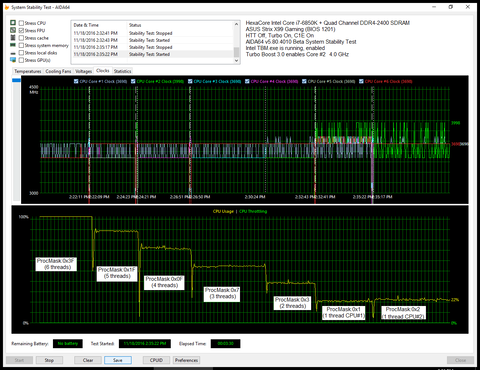Viewport: 480px width, 370px height.
Task: Click the ProcMask:0x3 (2 threads) annotation
Action: (292, 303)
